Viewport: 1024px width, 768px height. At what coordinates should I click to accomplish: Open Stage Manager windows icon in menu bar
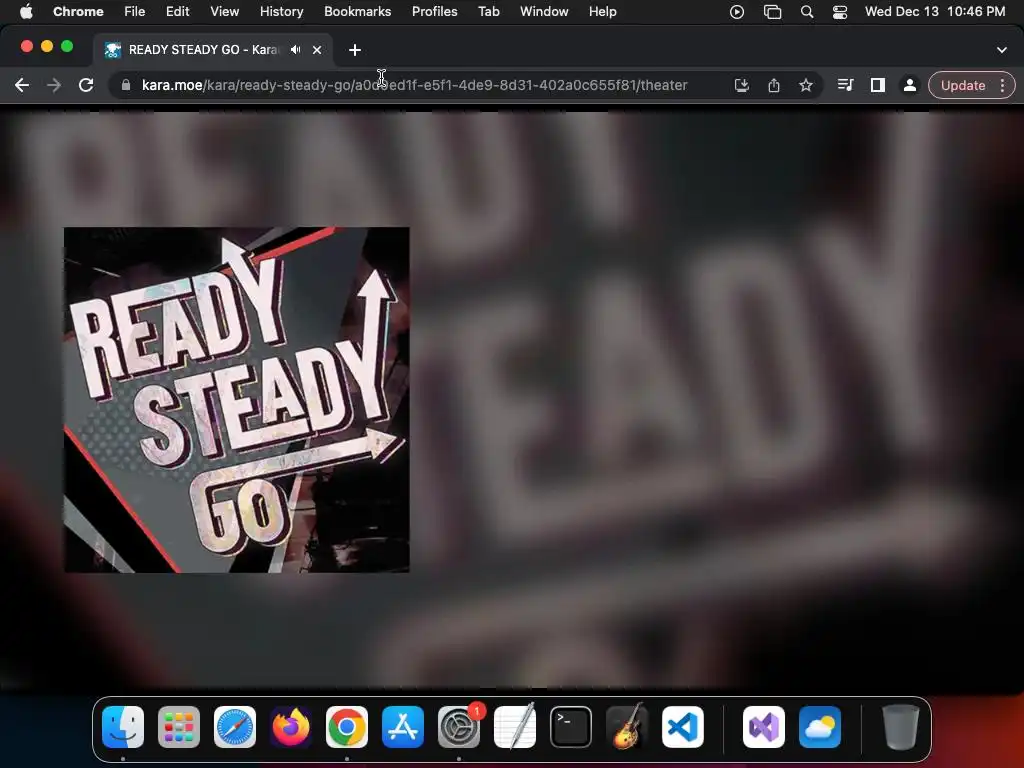tap(772, 12)
